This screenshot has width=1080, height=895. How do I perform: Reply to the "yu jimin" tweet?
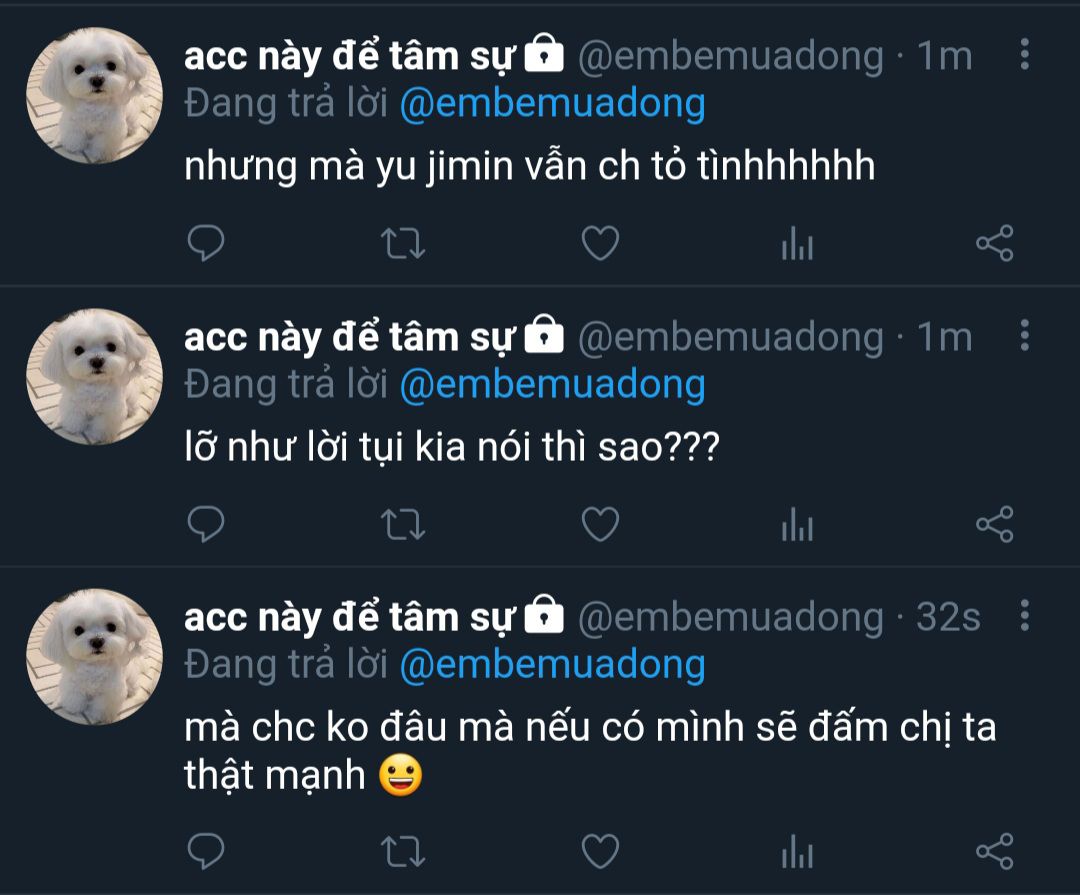pyautogui.click(x=206, y=243)
